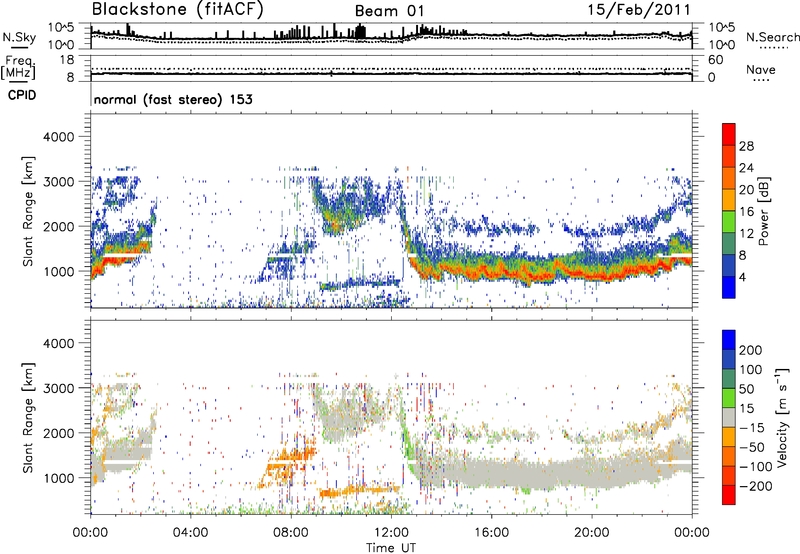Click the "04:00" time tick label
Image resolution: width=800 pixels, height=554 pixels.
coord(190,533)
